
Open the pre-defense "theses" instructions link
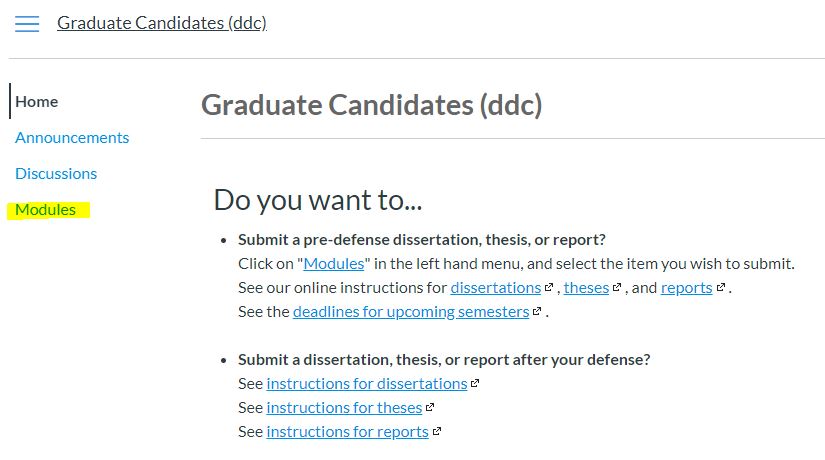click(586, 288)
